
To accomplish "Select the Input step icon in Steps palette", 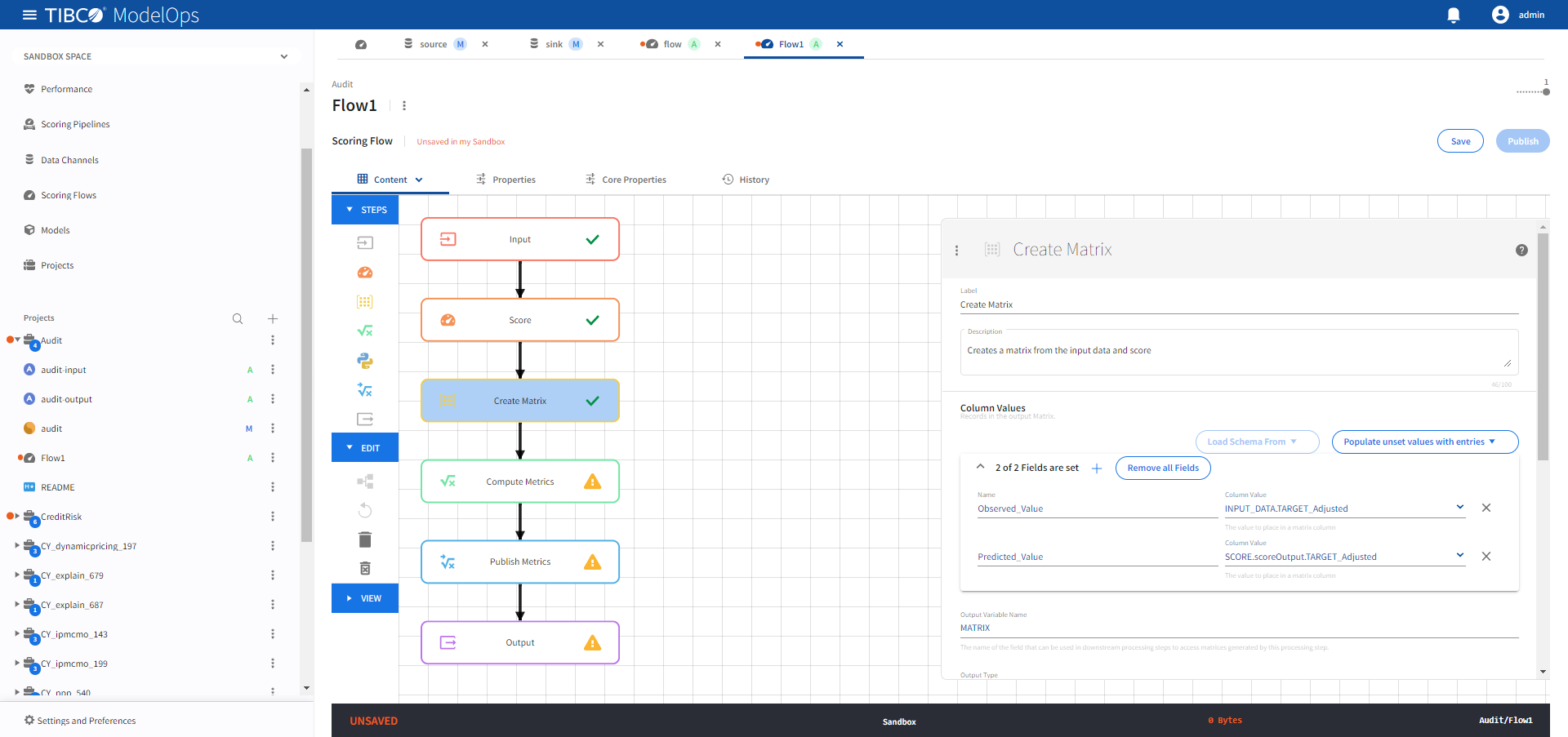I will 365,242.
